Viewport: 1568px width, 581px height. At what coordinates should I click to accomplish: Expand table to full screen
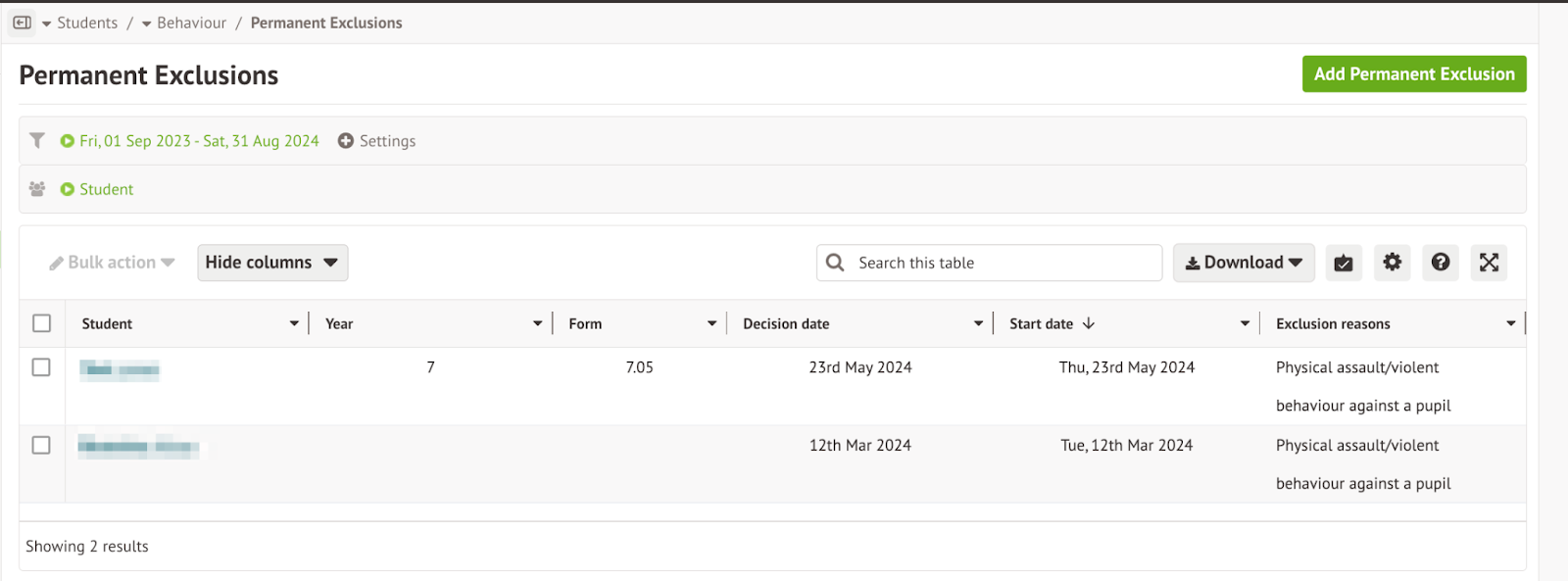pyautogui.click(x=1489, y=263)
